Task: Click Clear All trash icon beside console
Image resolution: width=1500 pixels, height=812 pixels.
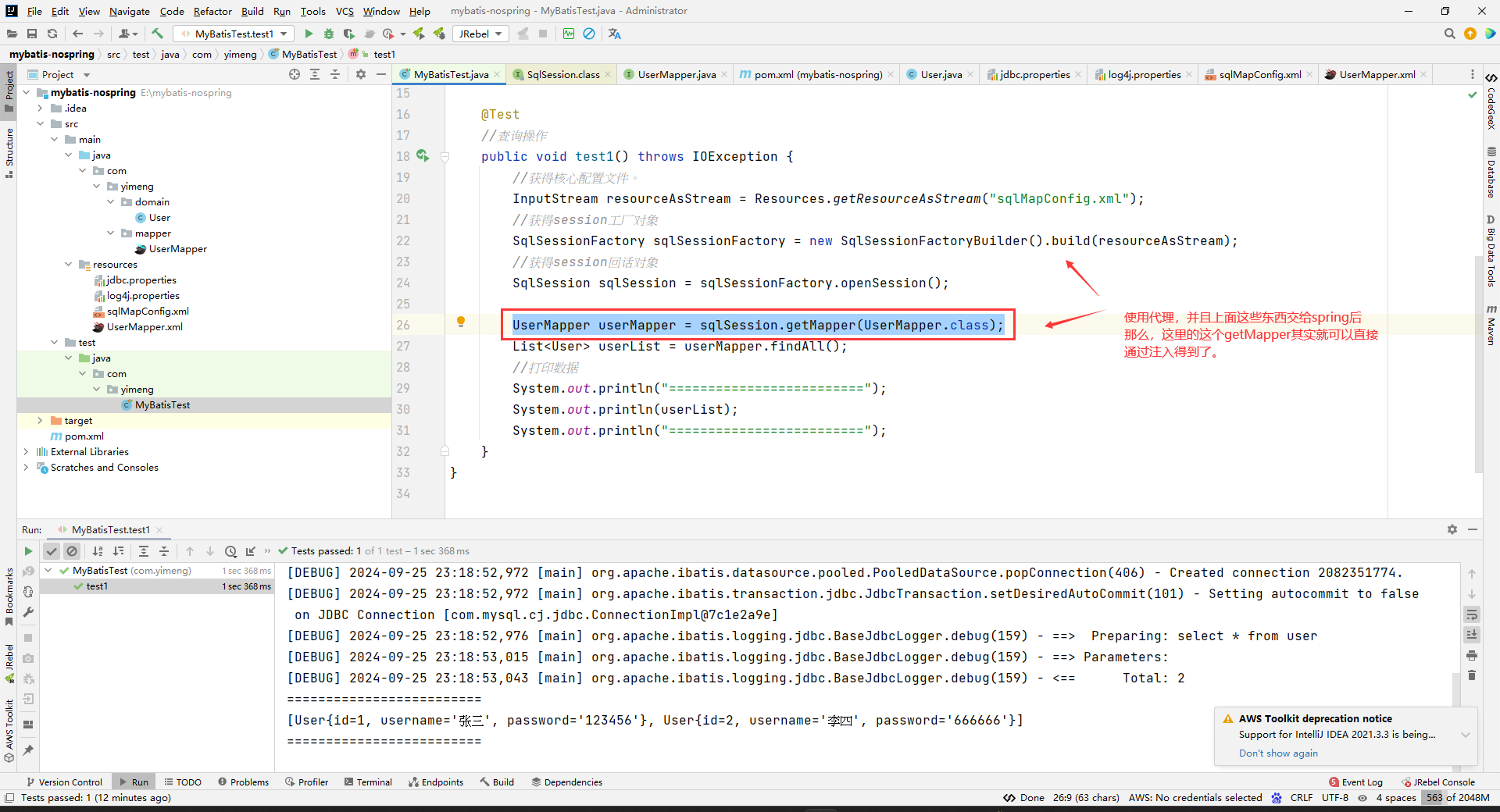Action: coord(1472,675)
